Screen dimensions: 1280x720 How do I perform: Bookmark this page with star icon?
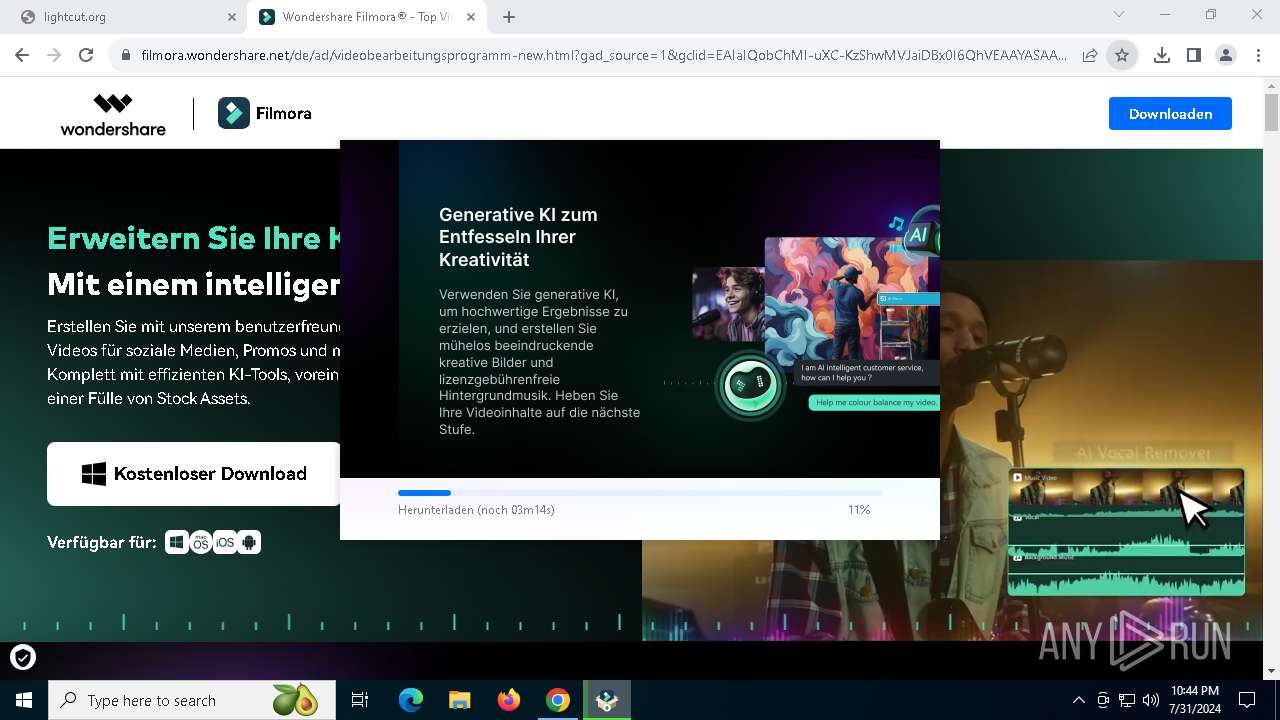coord(1122,56)
